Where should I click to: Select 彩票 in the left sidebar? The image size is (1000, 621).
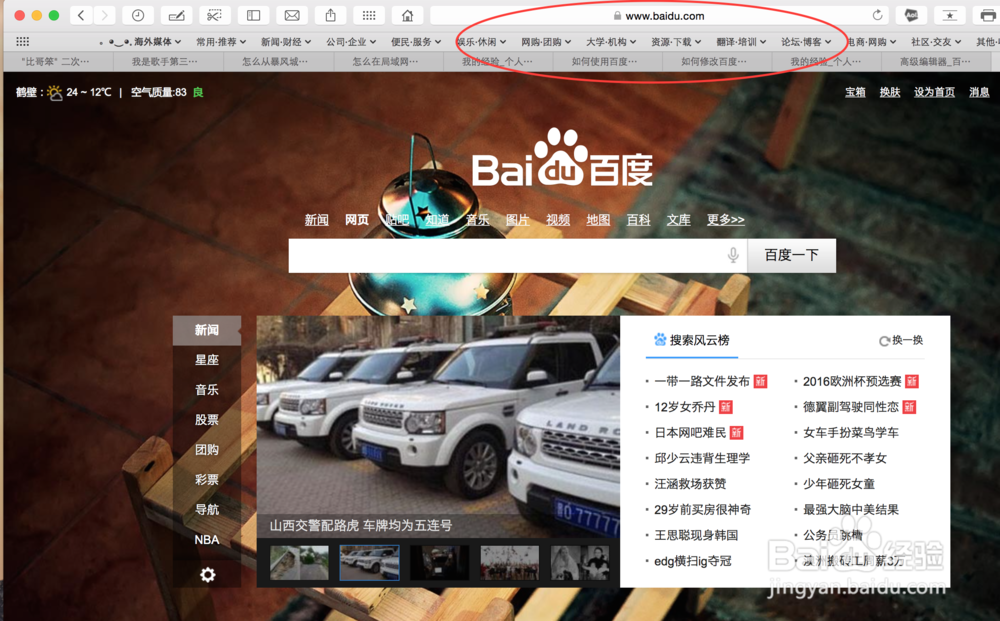coord(207,479)
